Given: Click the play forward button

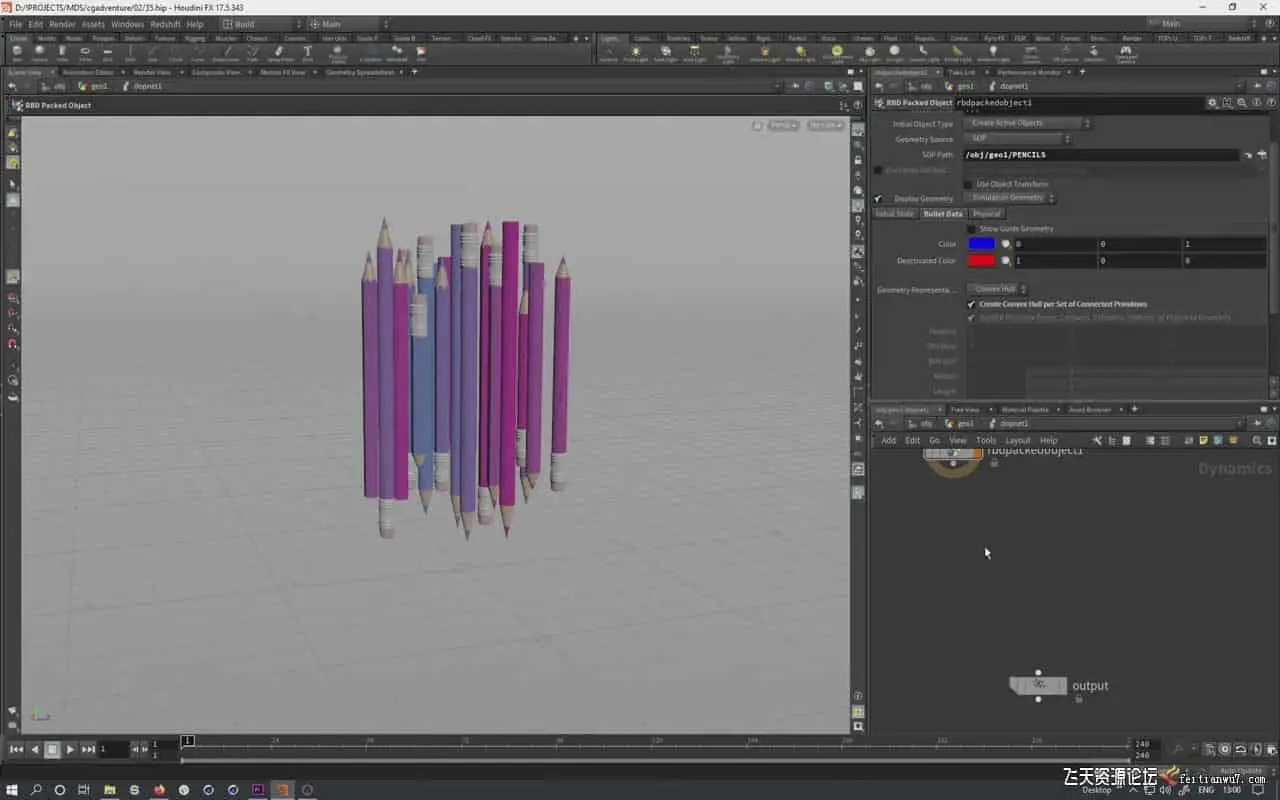Looking at the screenshot, I should pyautogui.click(x=70, y=749).
